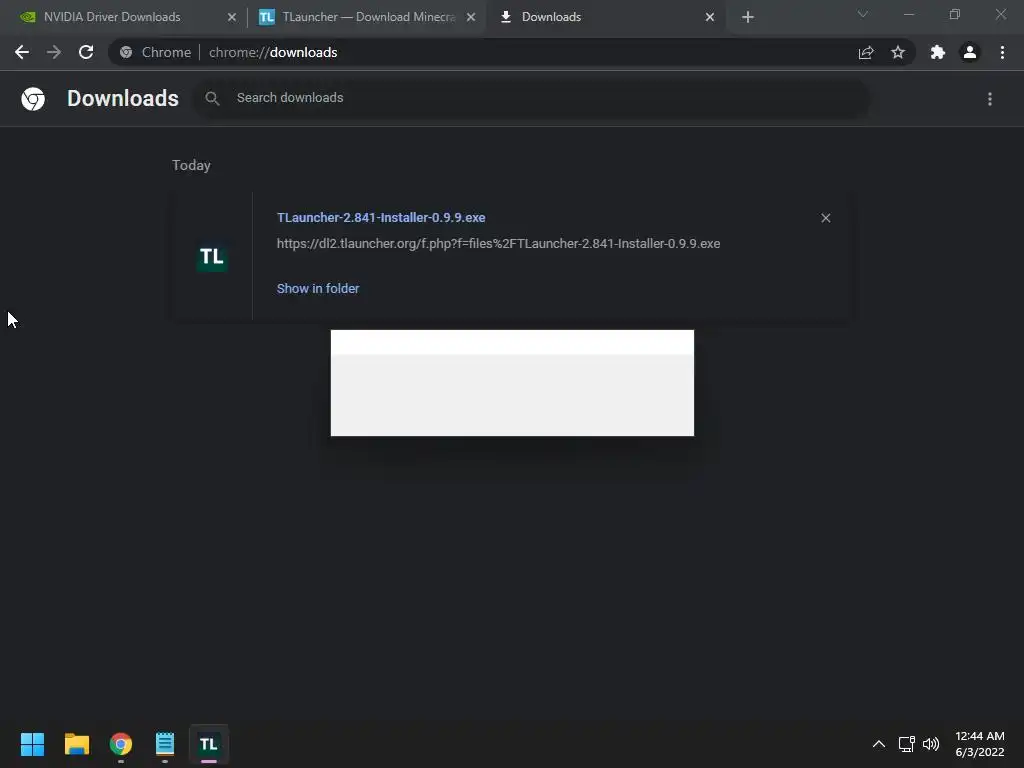The width and height of the screenshot is (1024, 768).
Task: Open the Extensions puzzle icon
Action: click(938, 52)
